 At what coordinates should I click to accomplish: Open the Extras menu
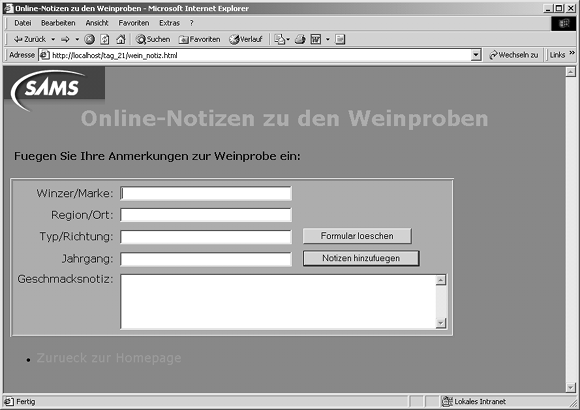(169, 23)
